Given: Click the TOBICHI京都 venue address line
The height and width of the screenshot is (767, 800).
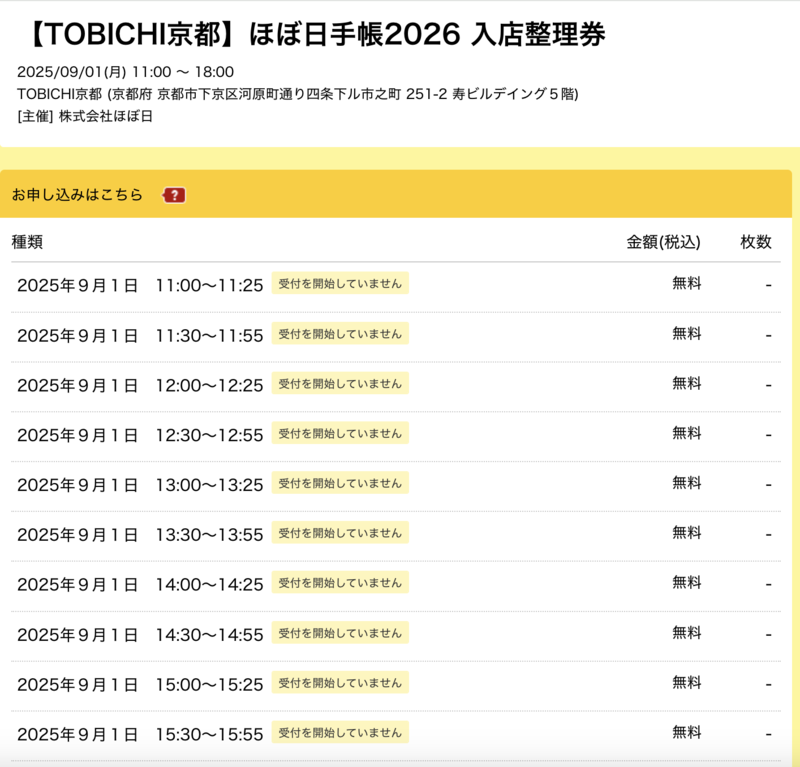Looking at the screenshot, I should pyautogui.click(x=298, y=94).
